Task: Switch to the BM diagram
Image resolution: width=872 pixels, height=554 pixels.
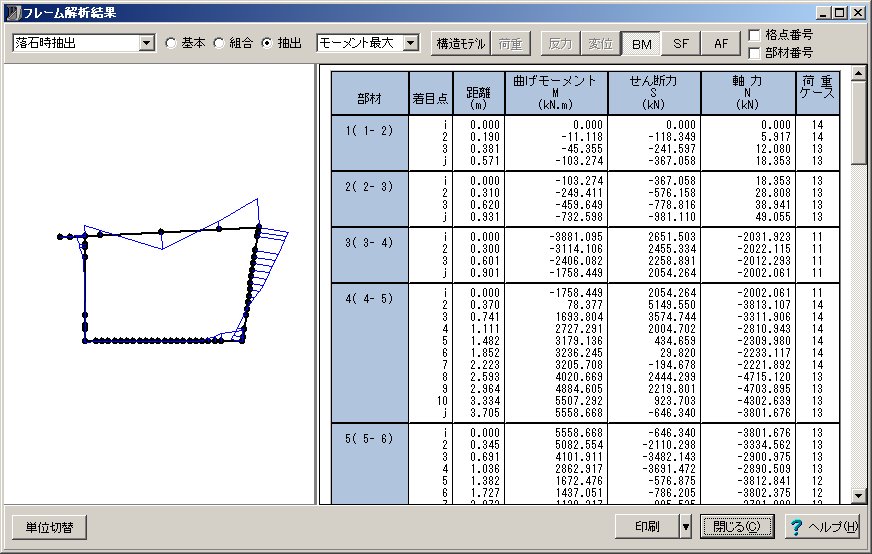Action: tap(641, 43)
